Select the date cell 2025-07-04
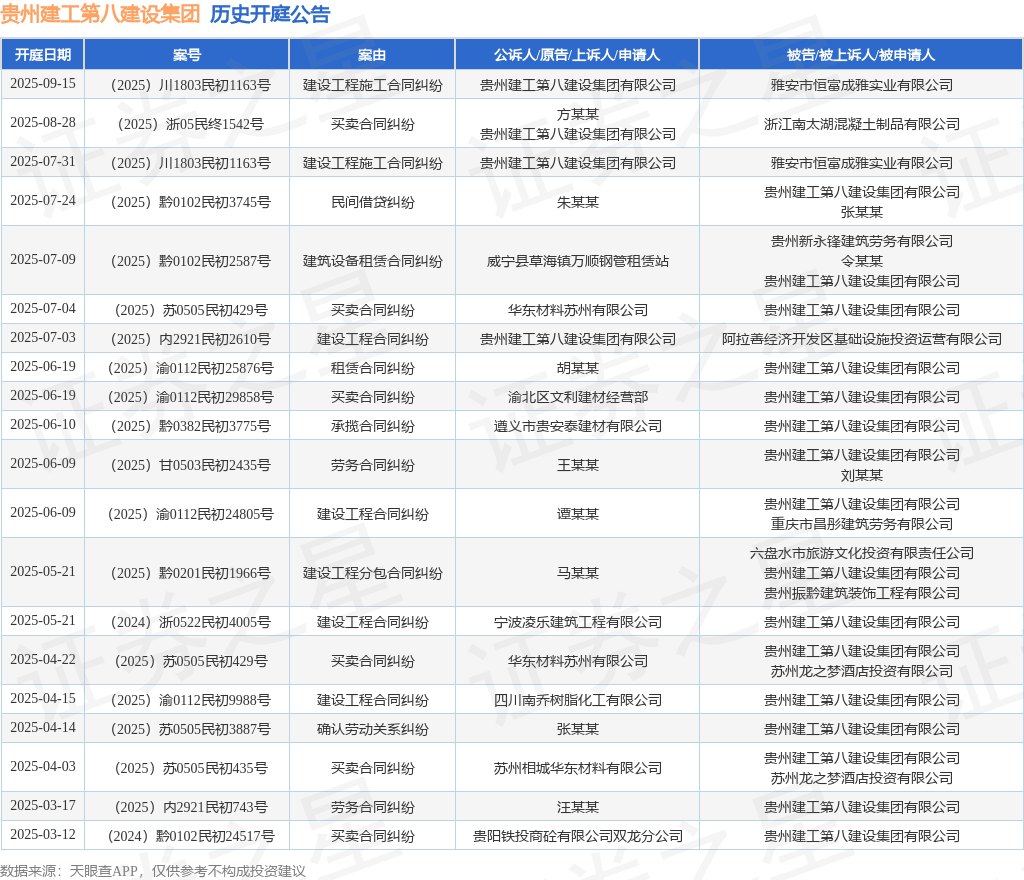This screenshot has height=880, width=1024. tap(43, 308)
